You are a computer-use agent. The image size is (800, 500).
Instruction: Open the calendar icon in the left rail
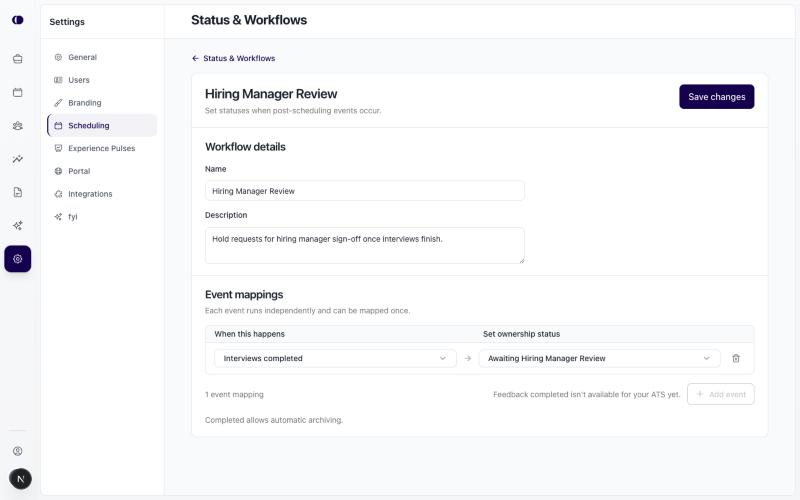coord(18,92)
